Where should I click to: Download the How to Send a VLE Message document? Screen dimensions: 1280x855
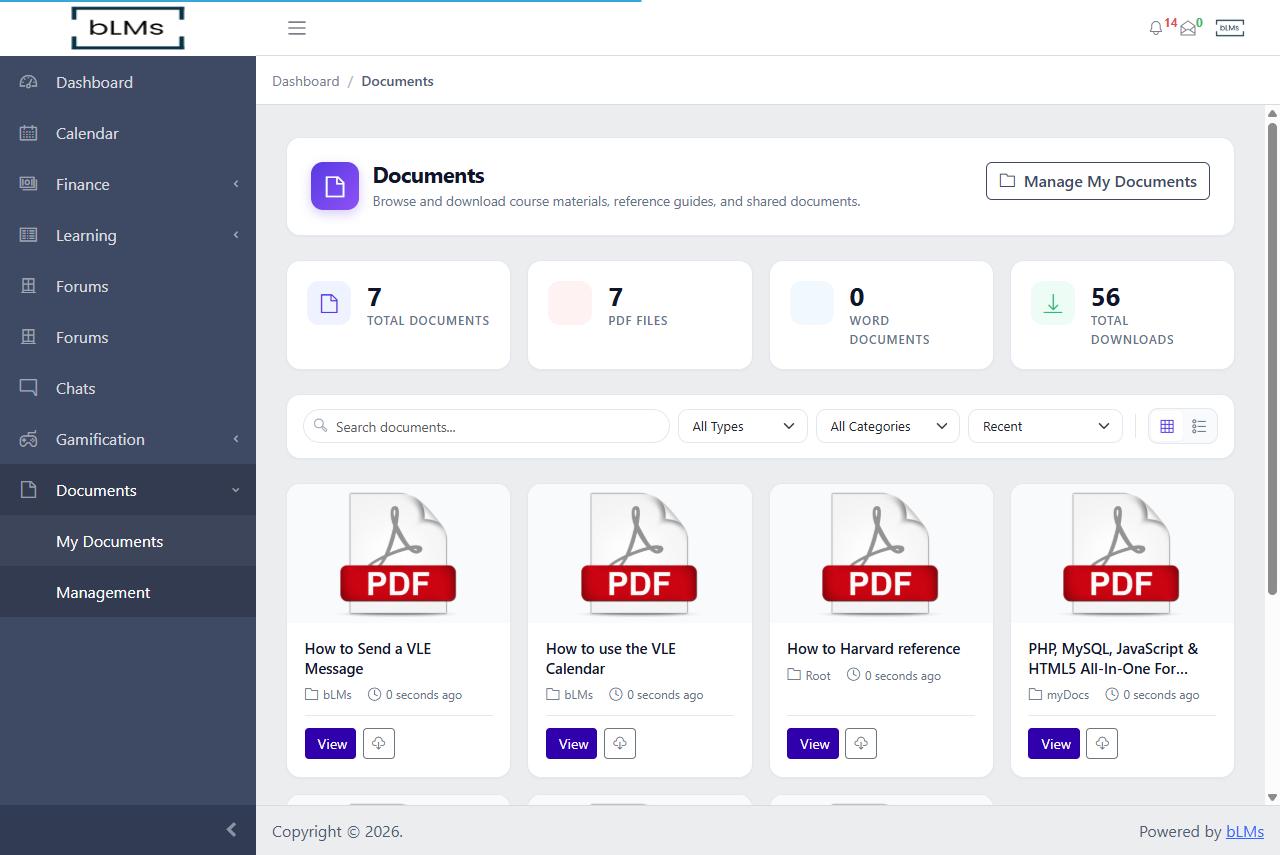pyautogui.click(x=378, y=743)
